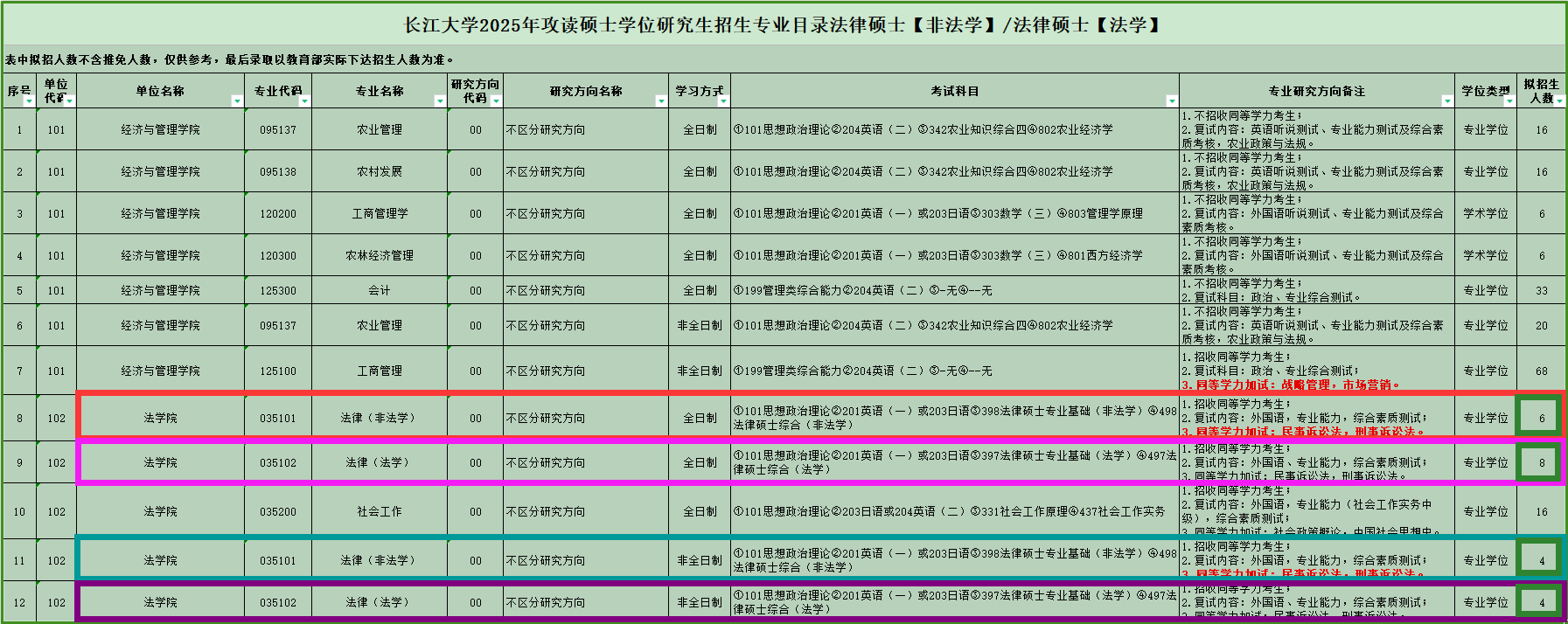
Task: Open the 单位代码 column filter dropdown
Action: pos(70,101)
